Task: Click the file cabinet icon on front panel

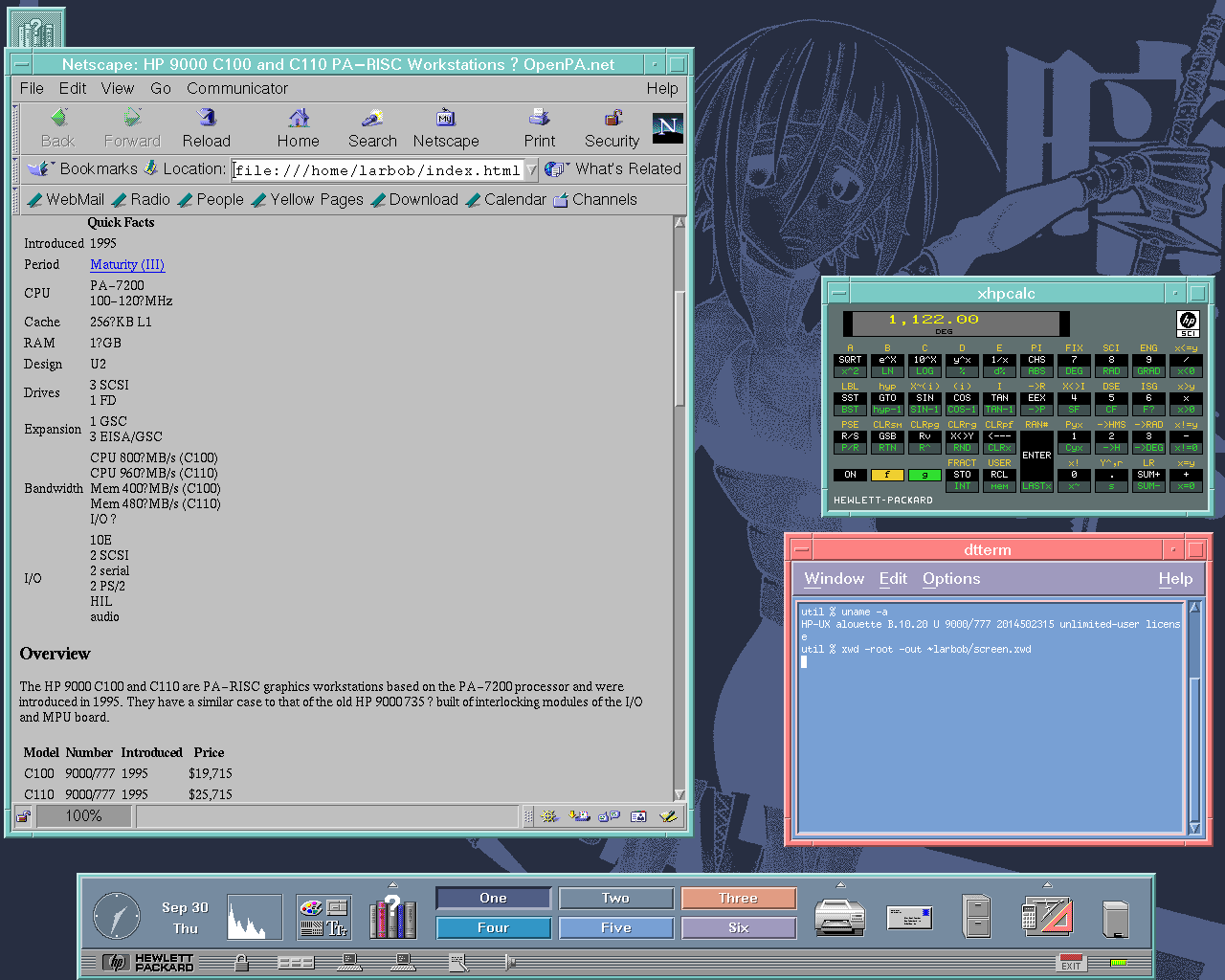Action: (977, 917)
